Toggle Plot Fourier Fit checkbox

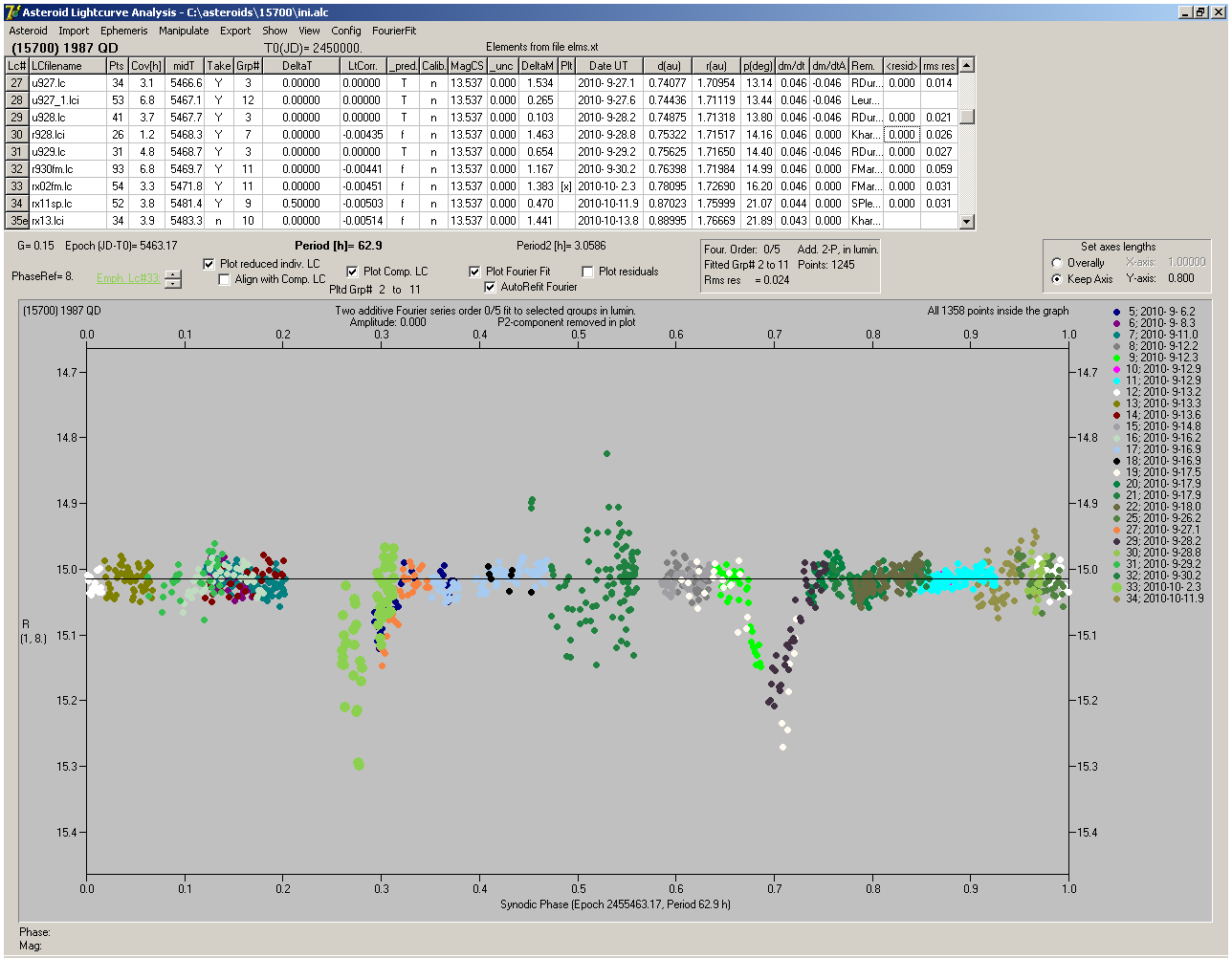pos(474,272)
